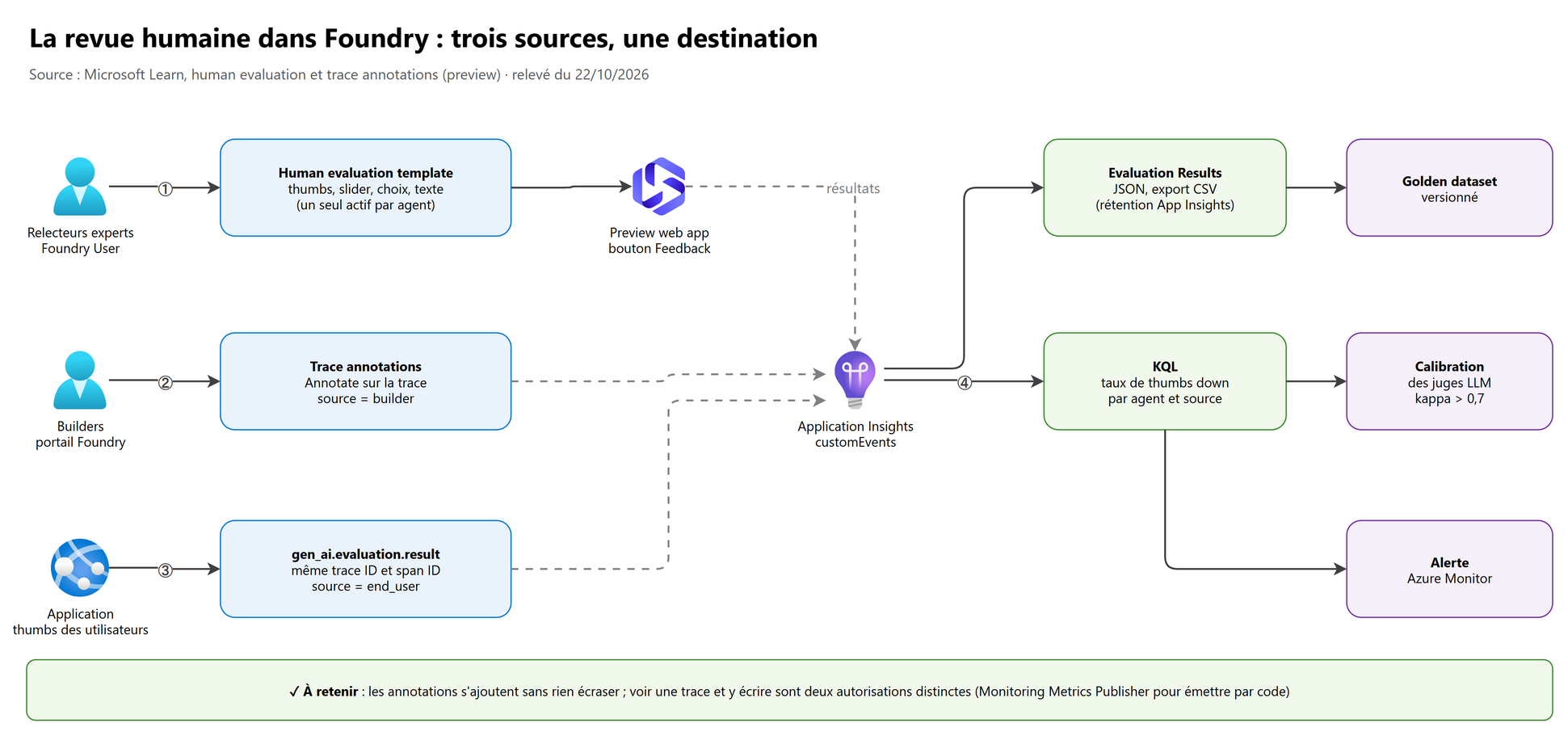Screen dimensions: 1568x736
Task: Click the "source = builder" text
Action: point(366,398)
